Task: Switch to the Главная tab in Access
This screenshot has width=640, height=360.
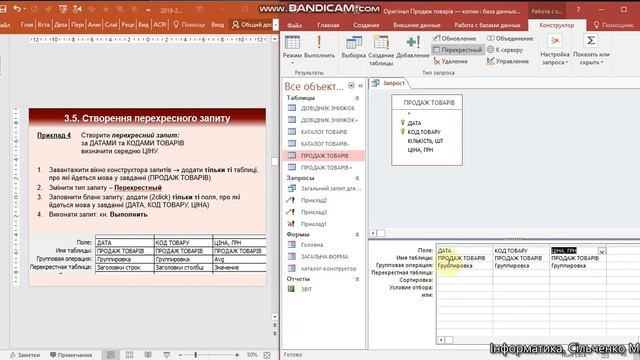Action: (328, 25)
